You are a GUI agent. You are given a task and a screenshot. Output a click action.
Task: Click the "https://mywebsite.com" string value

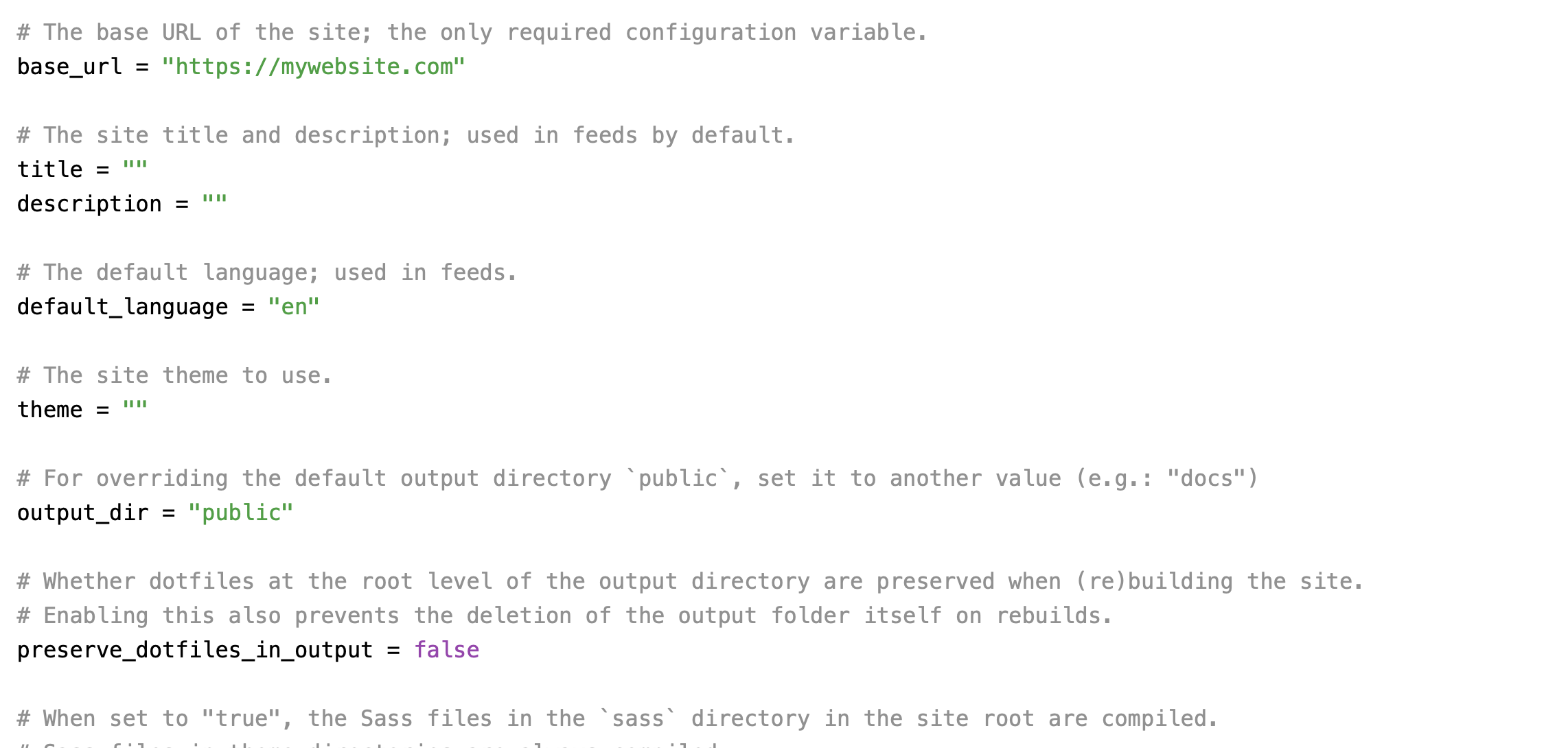[x=313, y=67]
